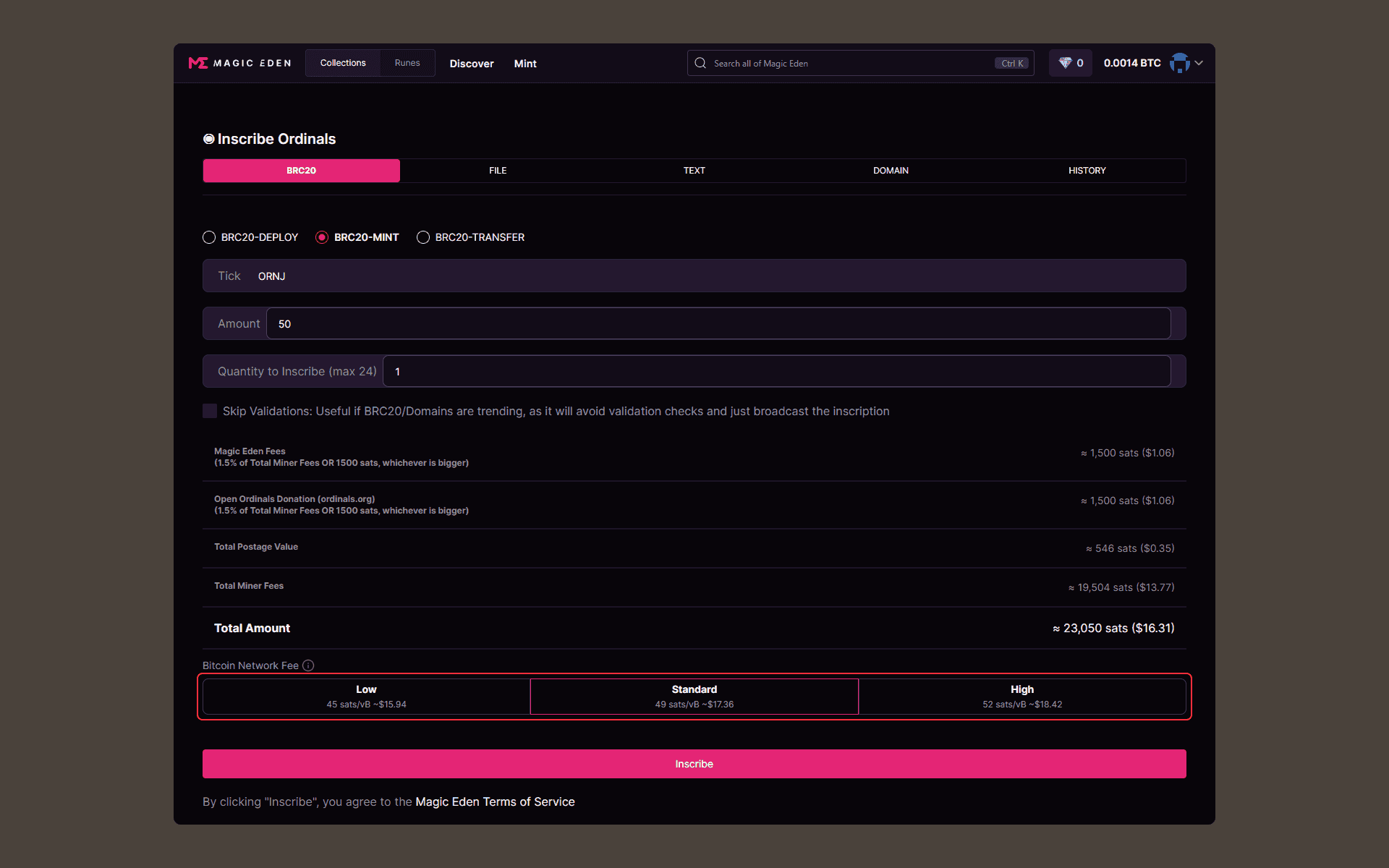Switch to the BRC20 tab
1389x868 pixels.
[301, 171]
